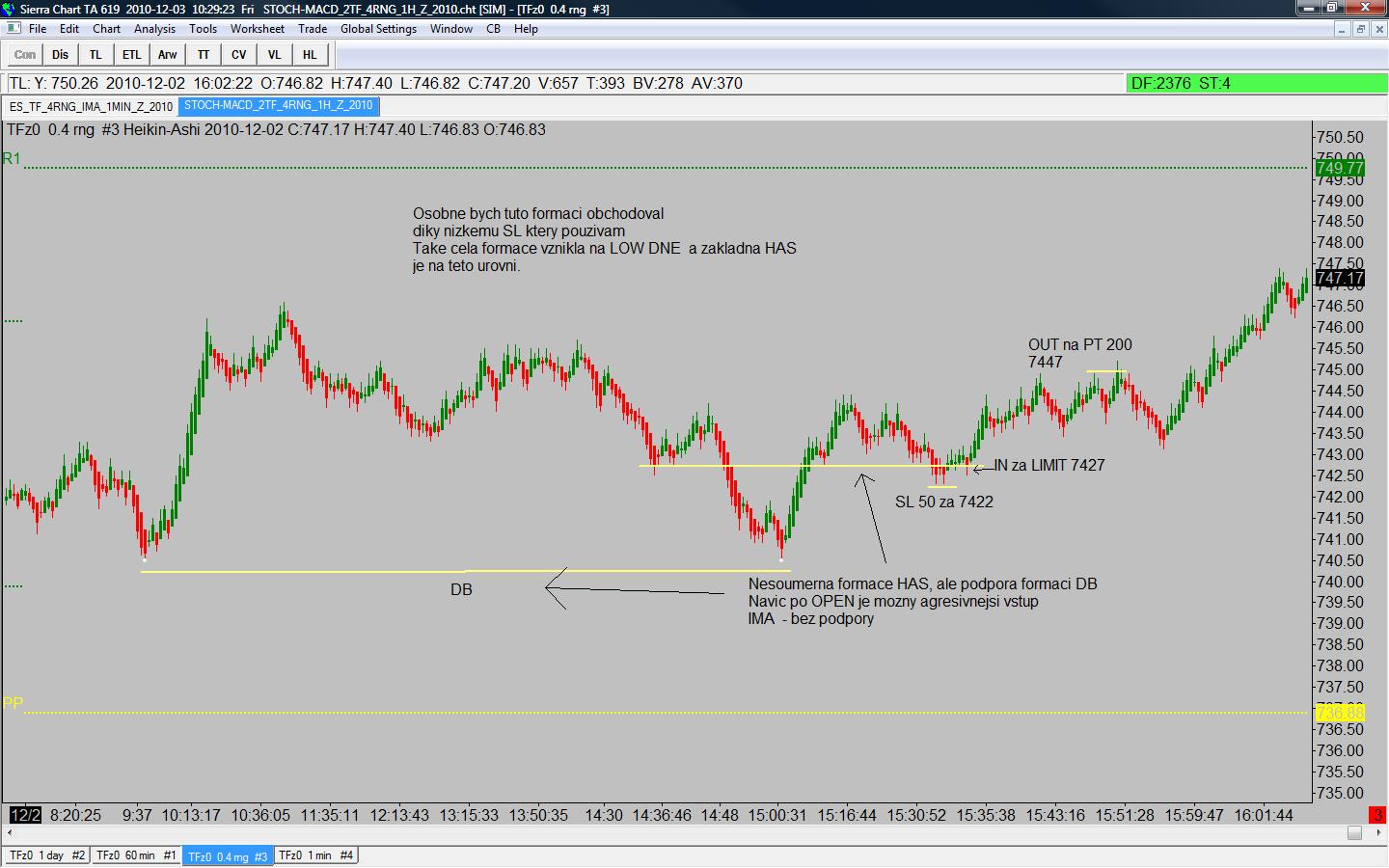Screen dimensions: 1389x868
Task: Open the Tools menu
Action: (x=203, y=29)
